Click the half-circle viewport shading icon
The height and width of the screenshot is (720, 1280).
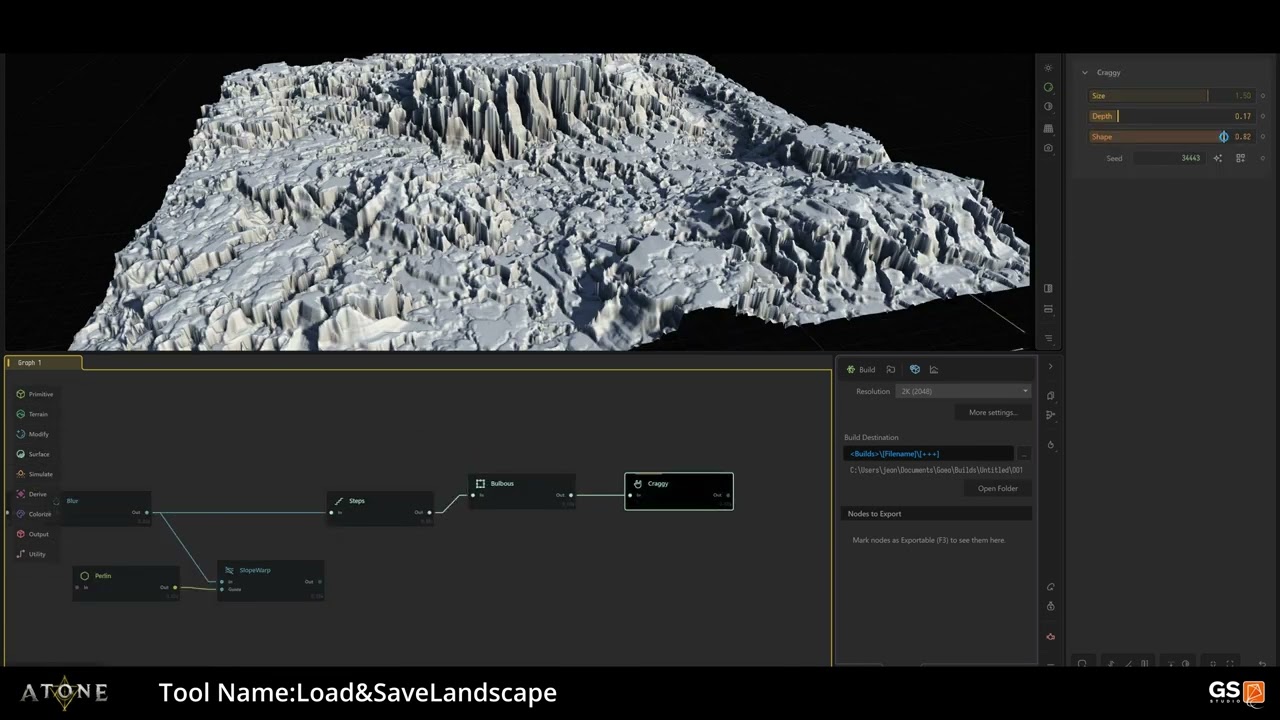point(1048,106)
